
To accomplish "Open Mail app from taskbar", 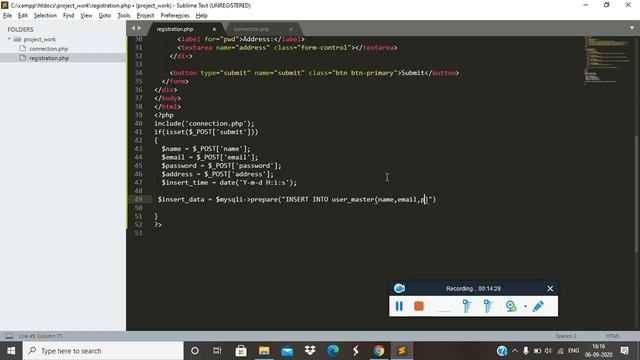I will click(x=287, y=351).
